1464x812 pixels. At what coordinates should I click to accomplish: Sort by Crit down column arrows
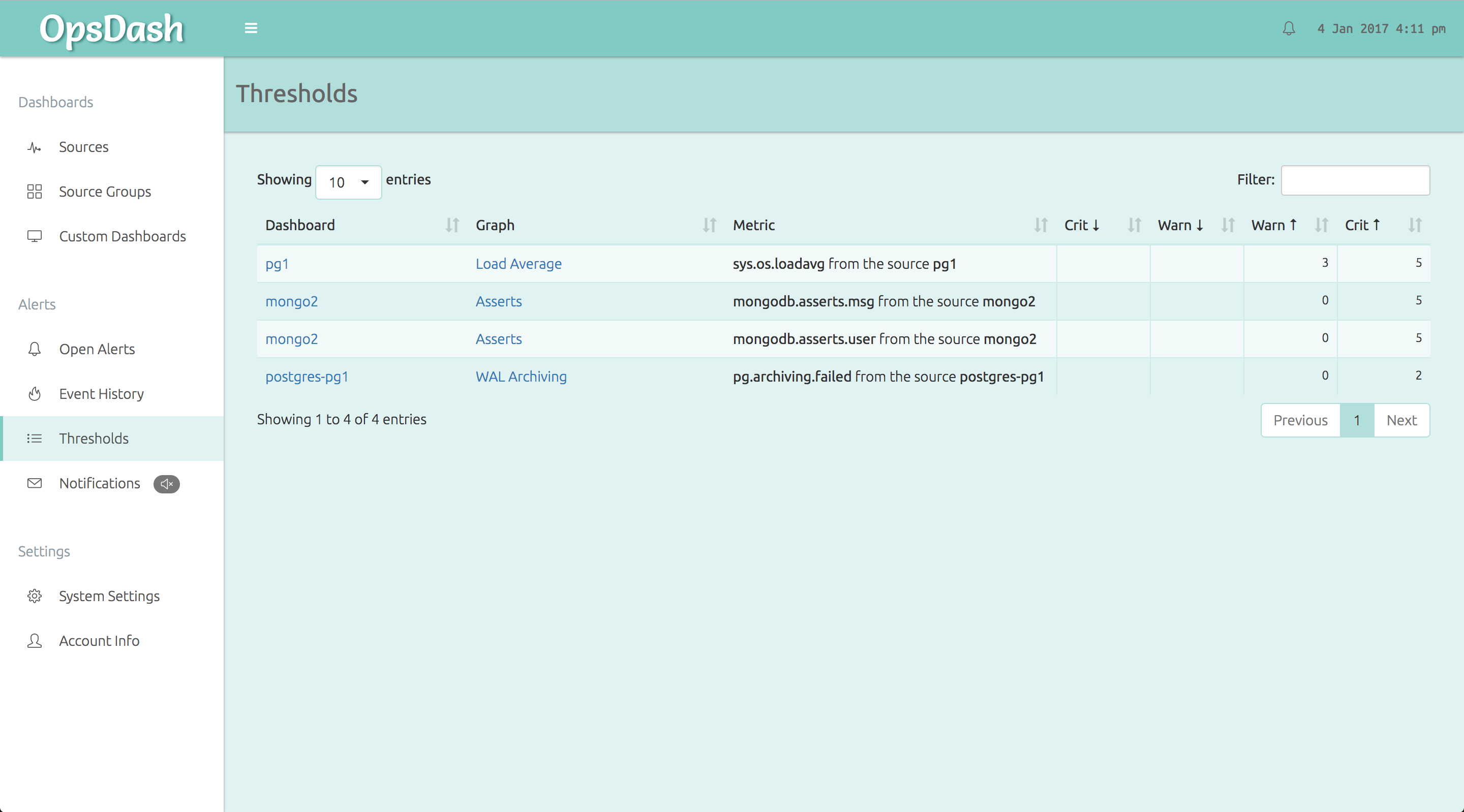(1135, 225)
